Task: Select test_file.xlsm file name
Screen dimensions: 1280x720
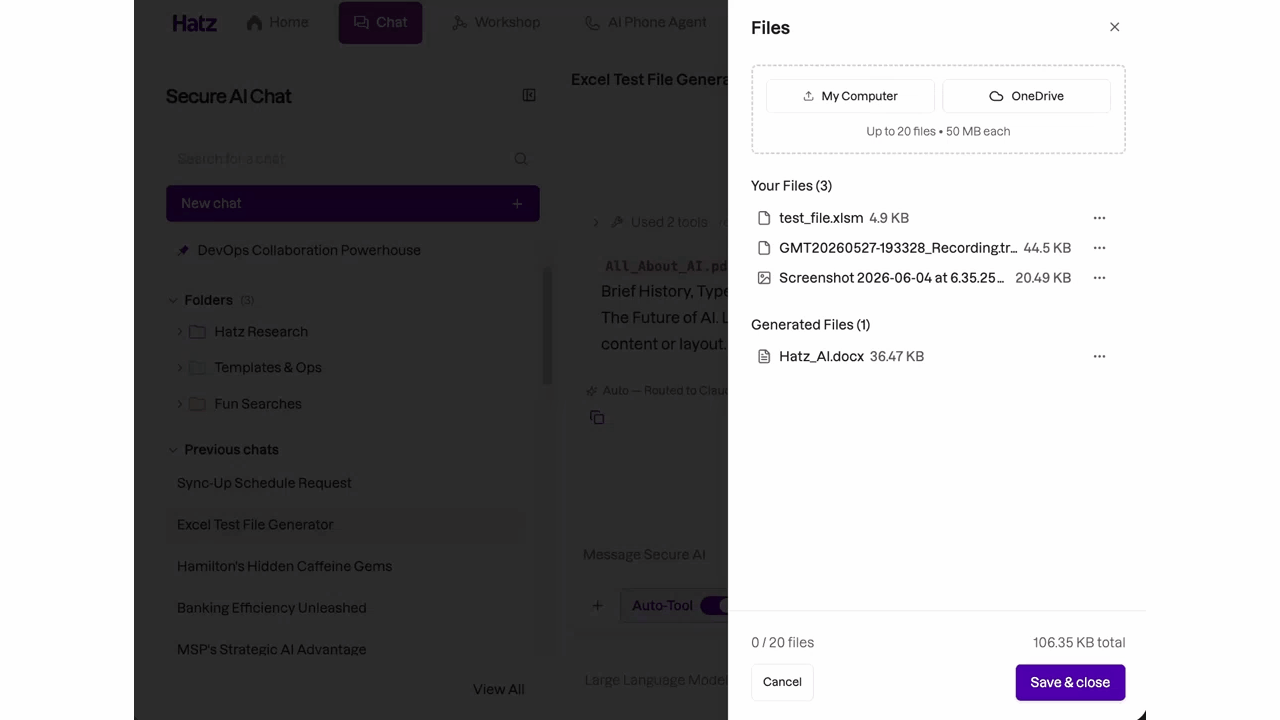Action: point(821,218)
